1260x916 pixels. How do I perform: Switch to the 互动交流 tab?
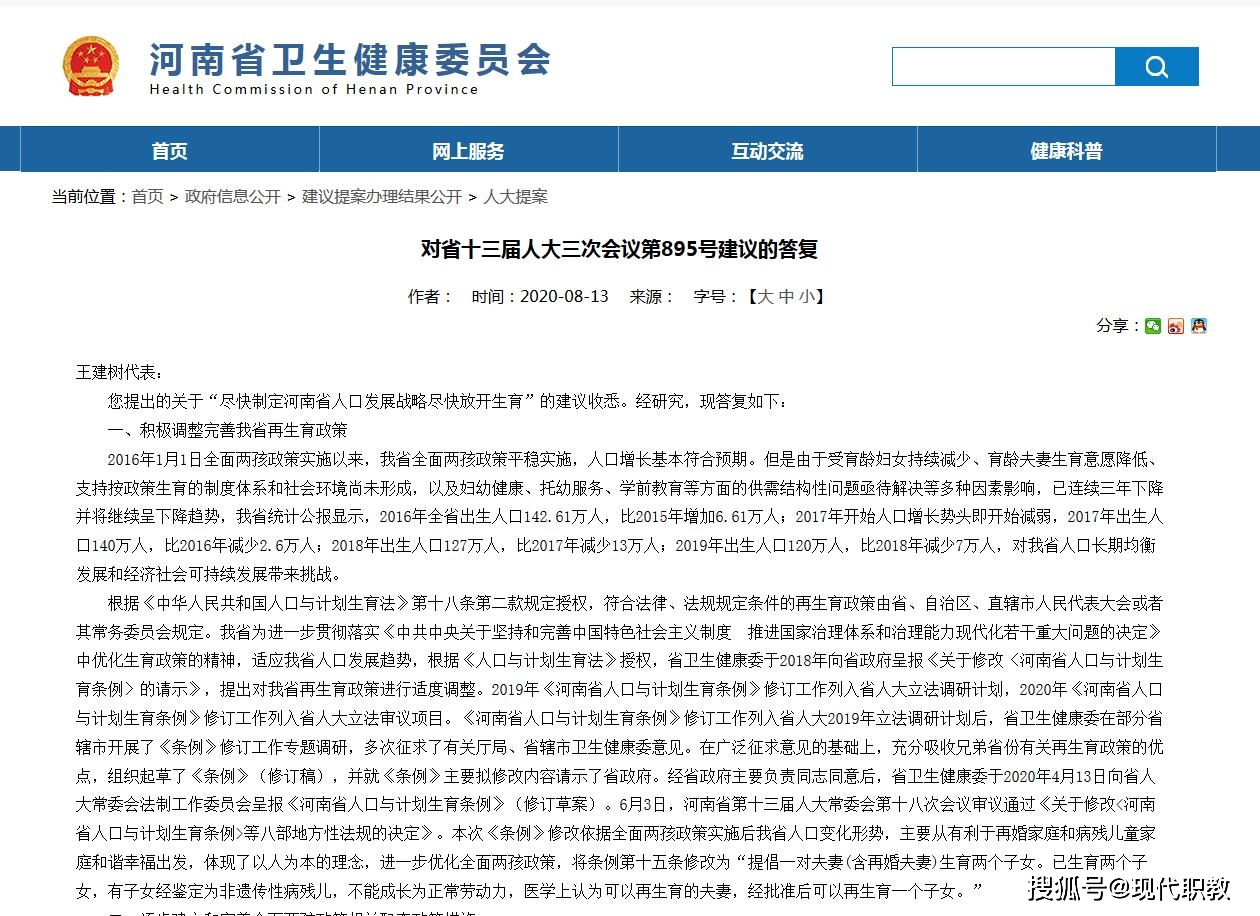(x=766, y=150)
